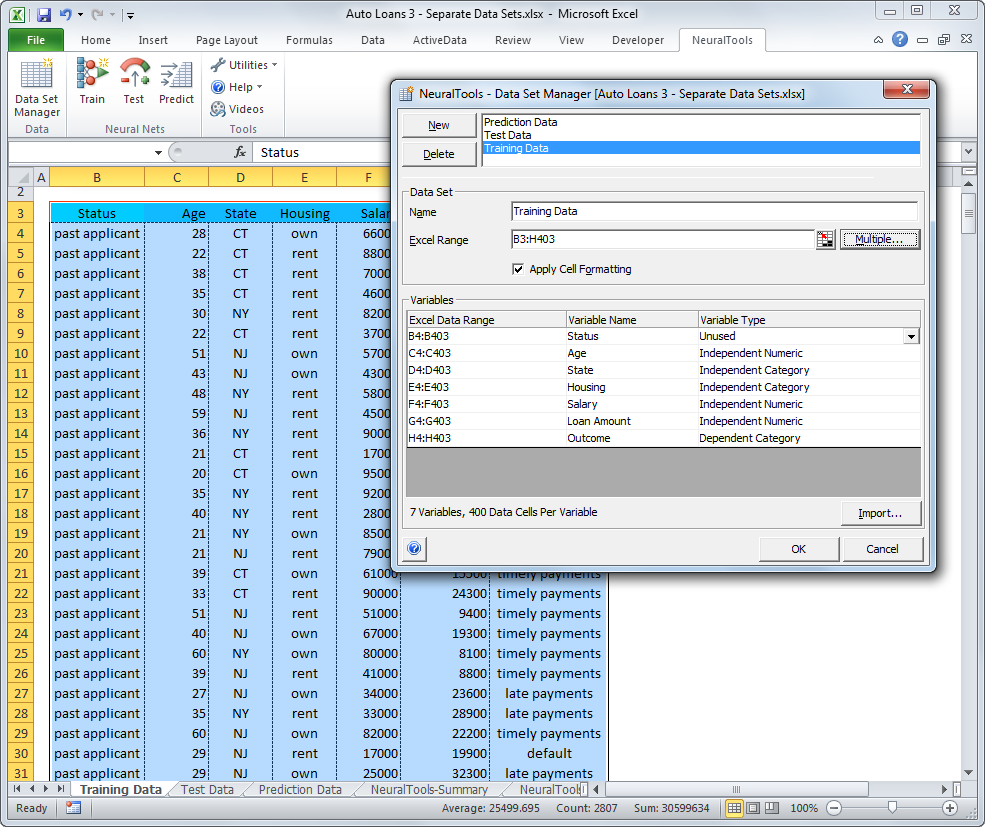Image resolution: width=985 pixels, height=827 pixels.
Task: Click the Multiple button
Action: 879,239
